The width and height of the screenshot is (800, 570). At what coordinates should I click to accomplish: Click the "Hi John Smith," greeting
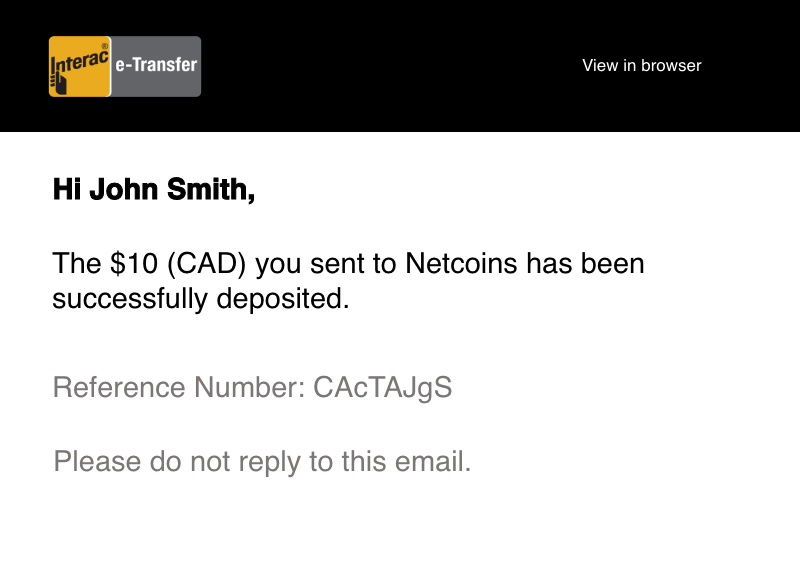coord(154,189)
